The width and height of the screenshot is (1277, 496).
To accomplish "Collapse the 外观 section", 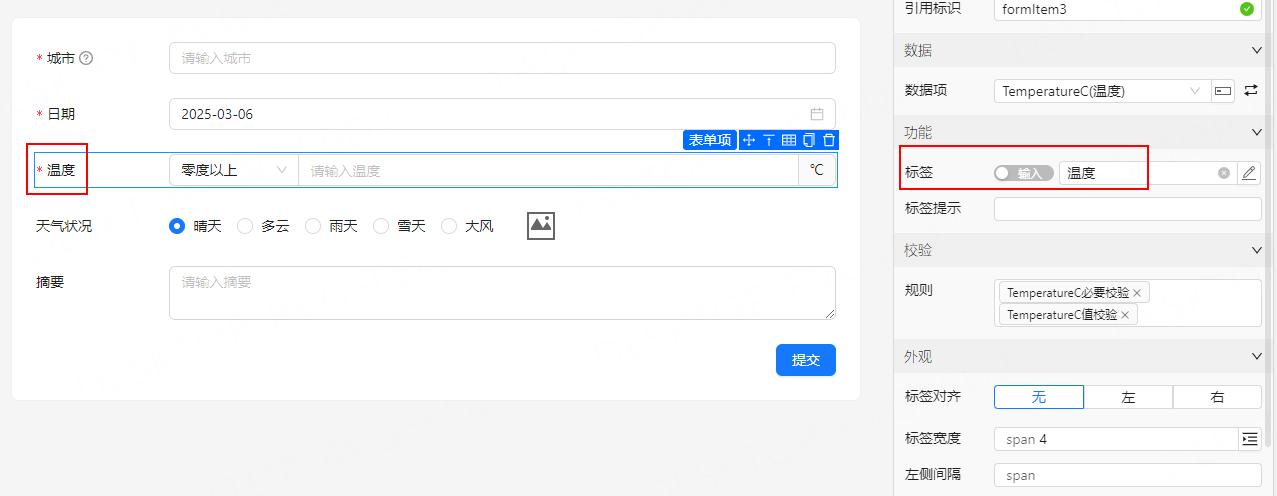I will (x=1257, y=356).
